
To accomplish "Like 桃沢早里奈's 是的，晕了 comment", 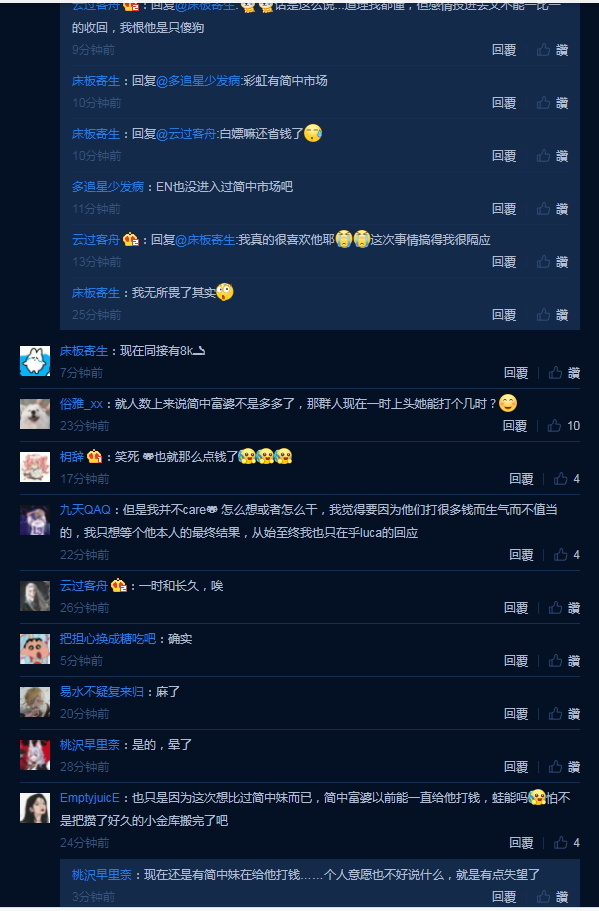I will pos(564,767).
